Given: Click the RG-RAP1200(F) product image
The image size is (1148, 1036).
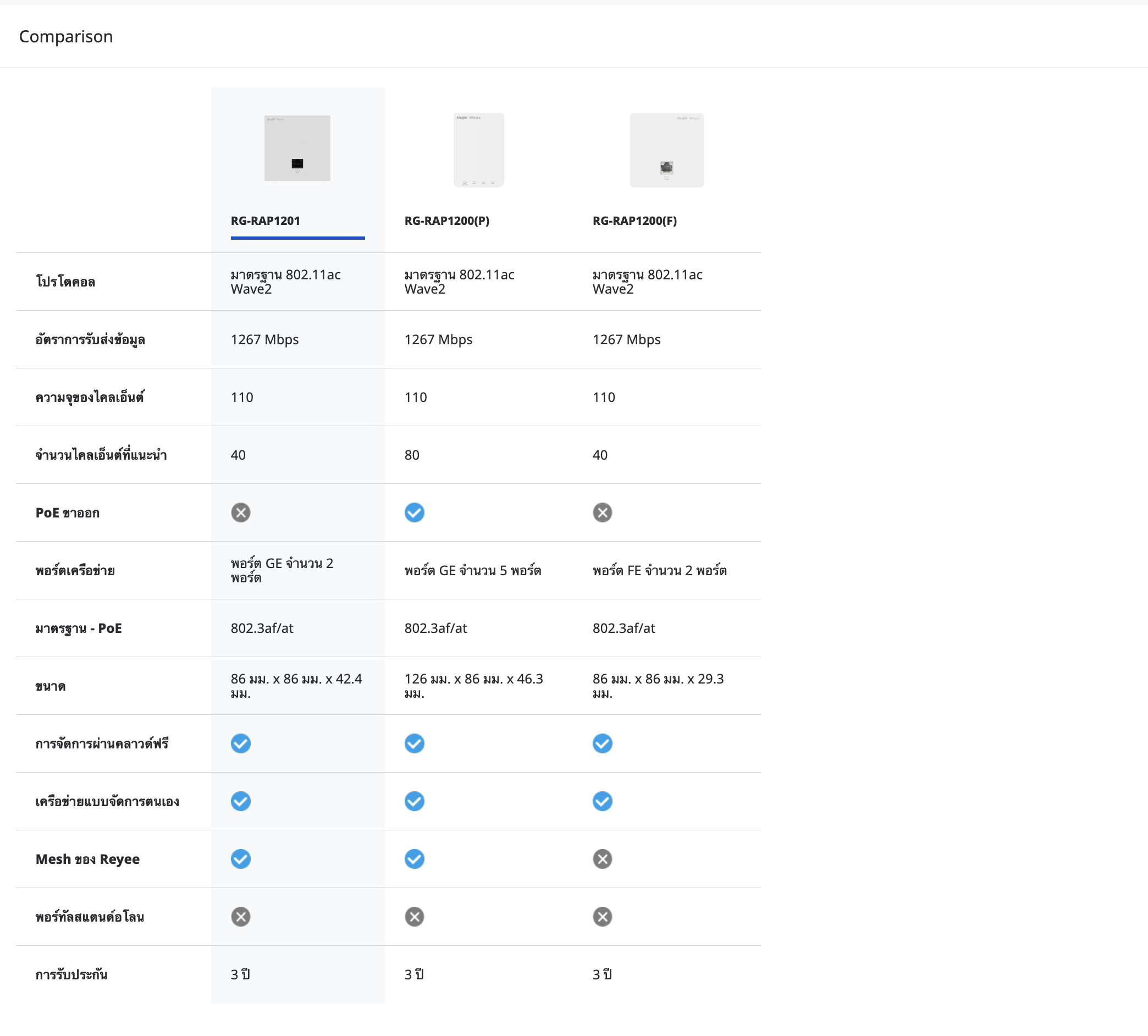Looking at the screenshot, I should (x=666, y=150).
